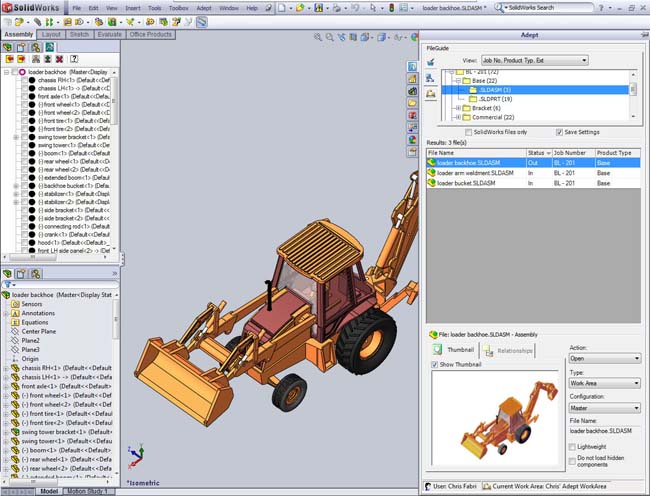Click the Adept work area folder icon beside FileGuide
650x496 pixels.
click(x=431, y=94)
